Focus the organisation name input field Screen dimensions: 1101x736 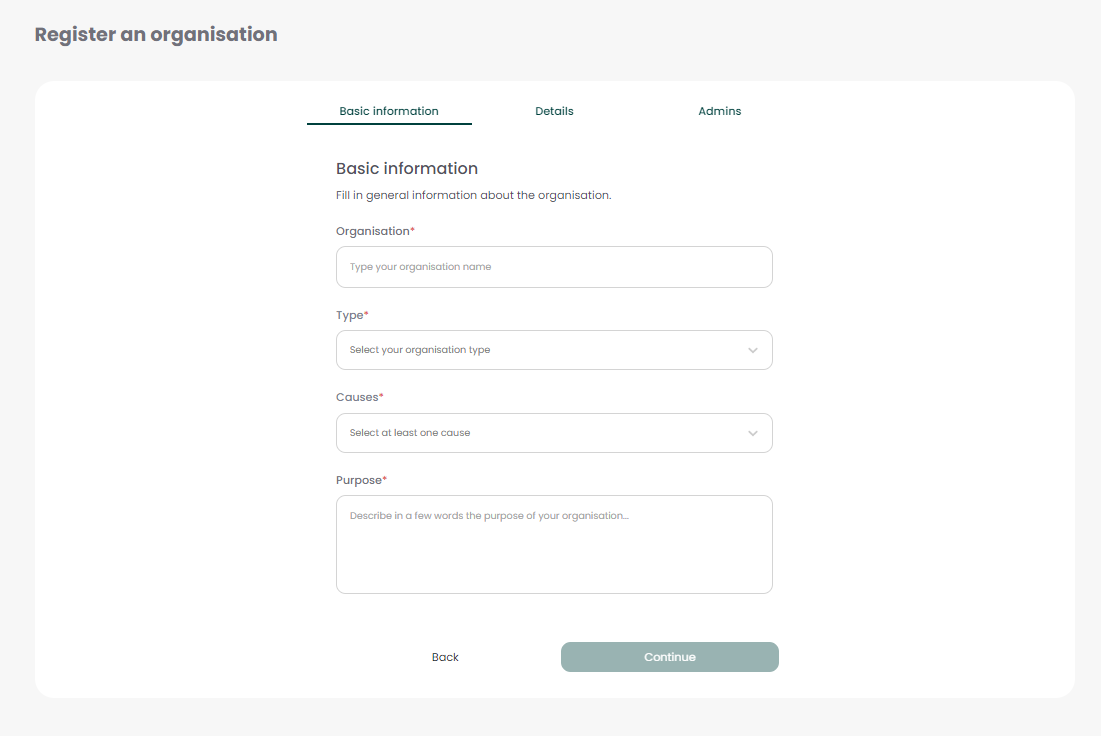[x=554, y=267]
